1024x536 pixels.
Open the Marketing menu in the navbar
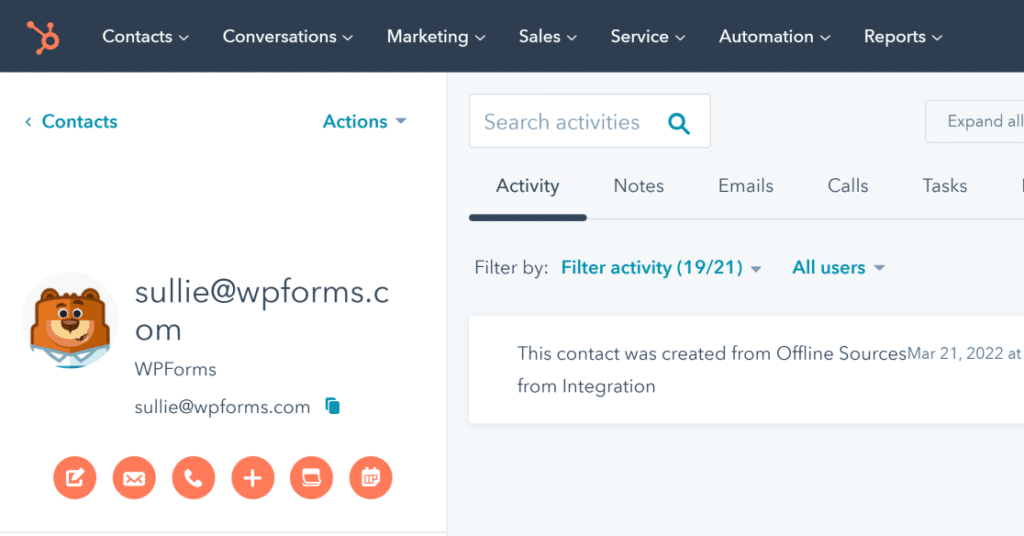[x=436, y=37]
